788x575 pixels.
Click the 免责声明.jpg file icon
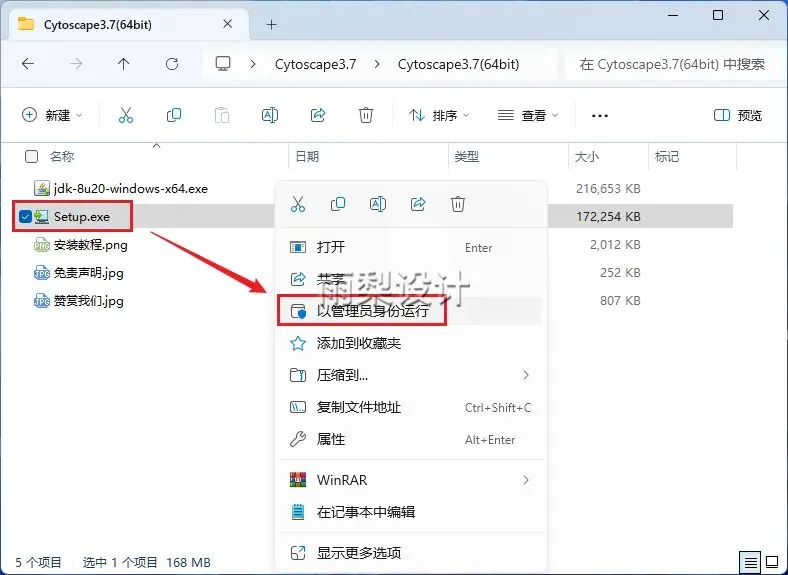42,273
